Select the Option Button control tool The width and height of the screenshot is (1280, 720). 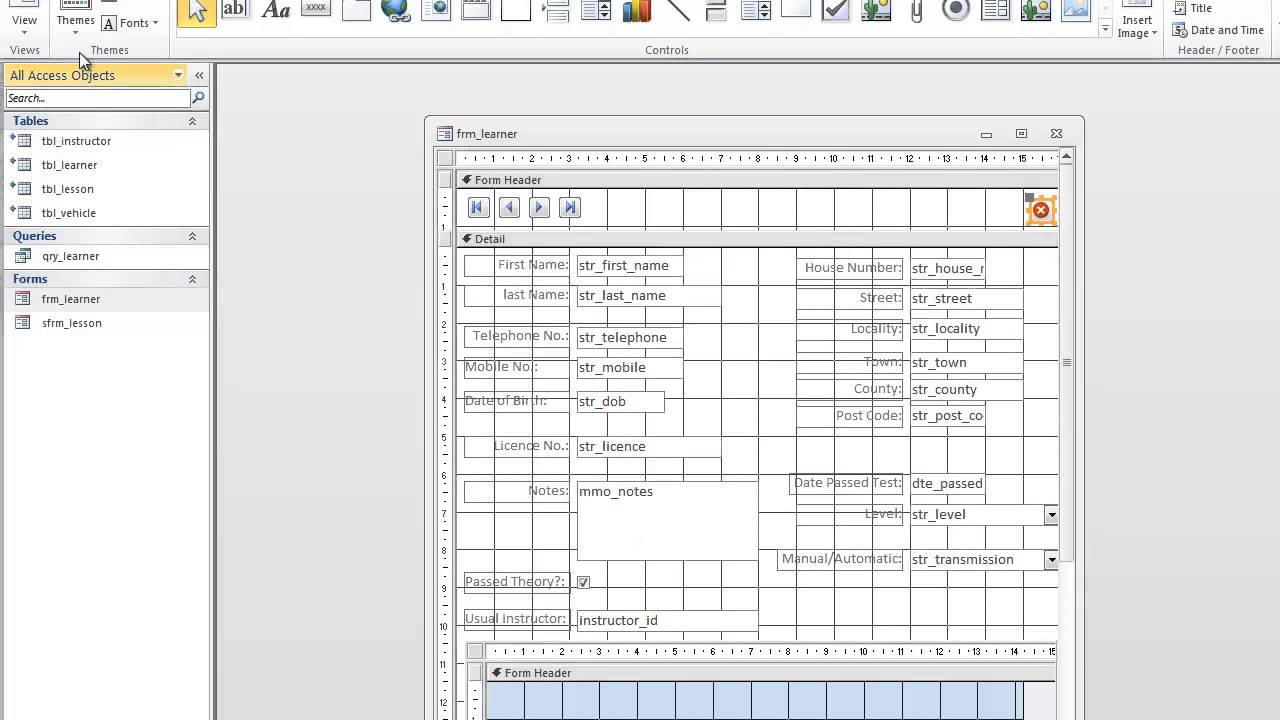pos(956,10)
